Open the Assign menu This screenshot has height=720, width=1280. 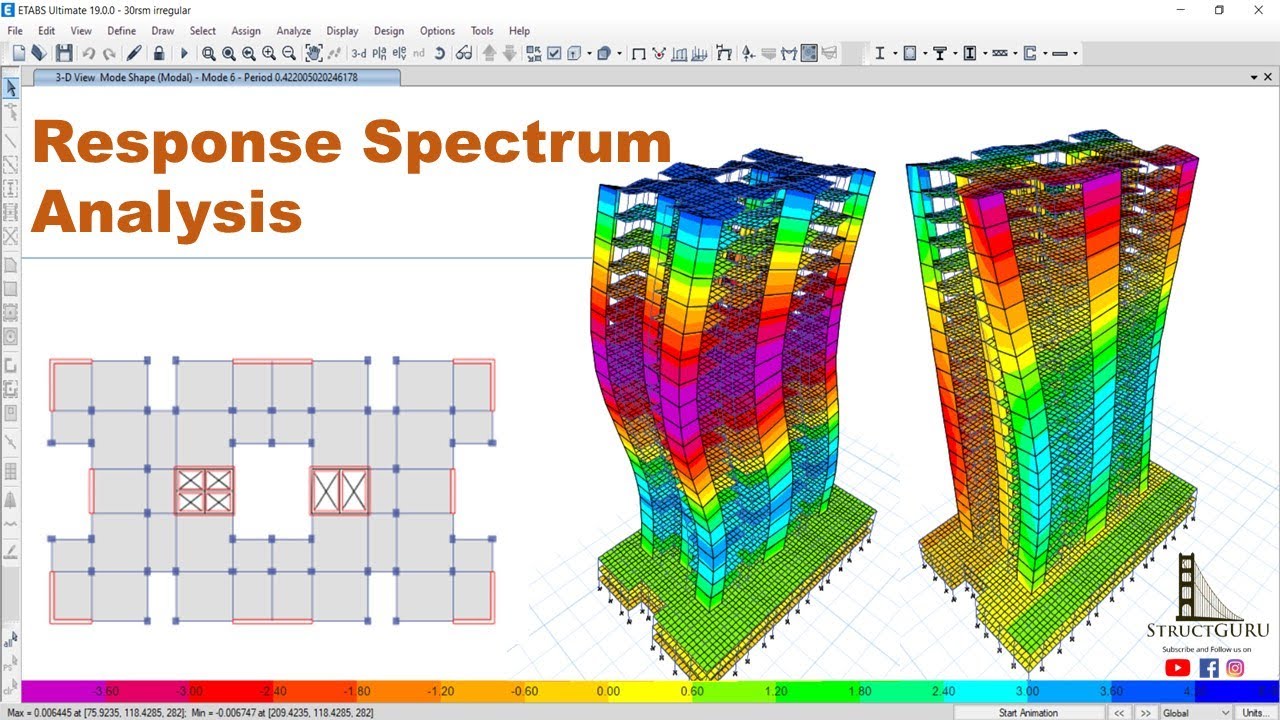pos(246,31)
